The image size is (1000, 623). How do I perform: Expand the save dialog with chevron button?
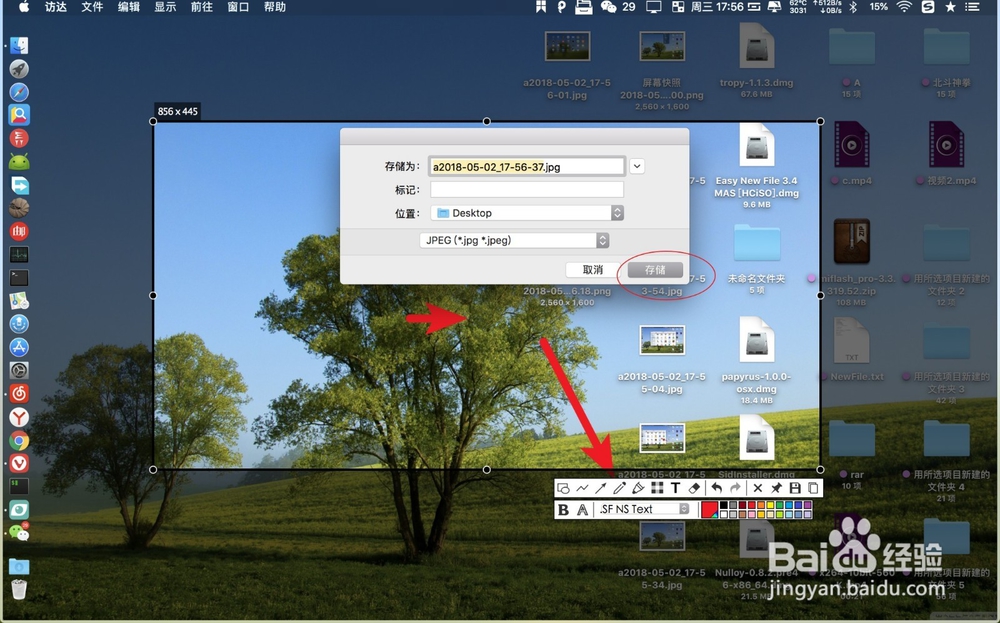[x=636, y=166]
